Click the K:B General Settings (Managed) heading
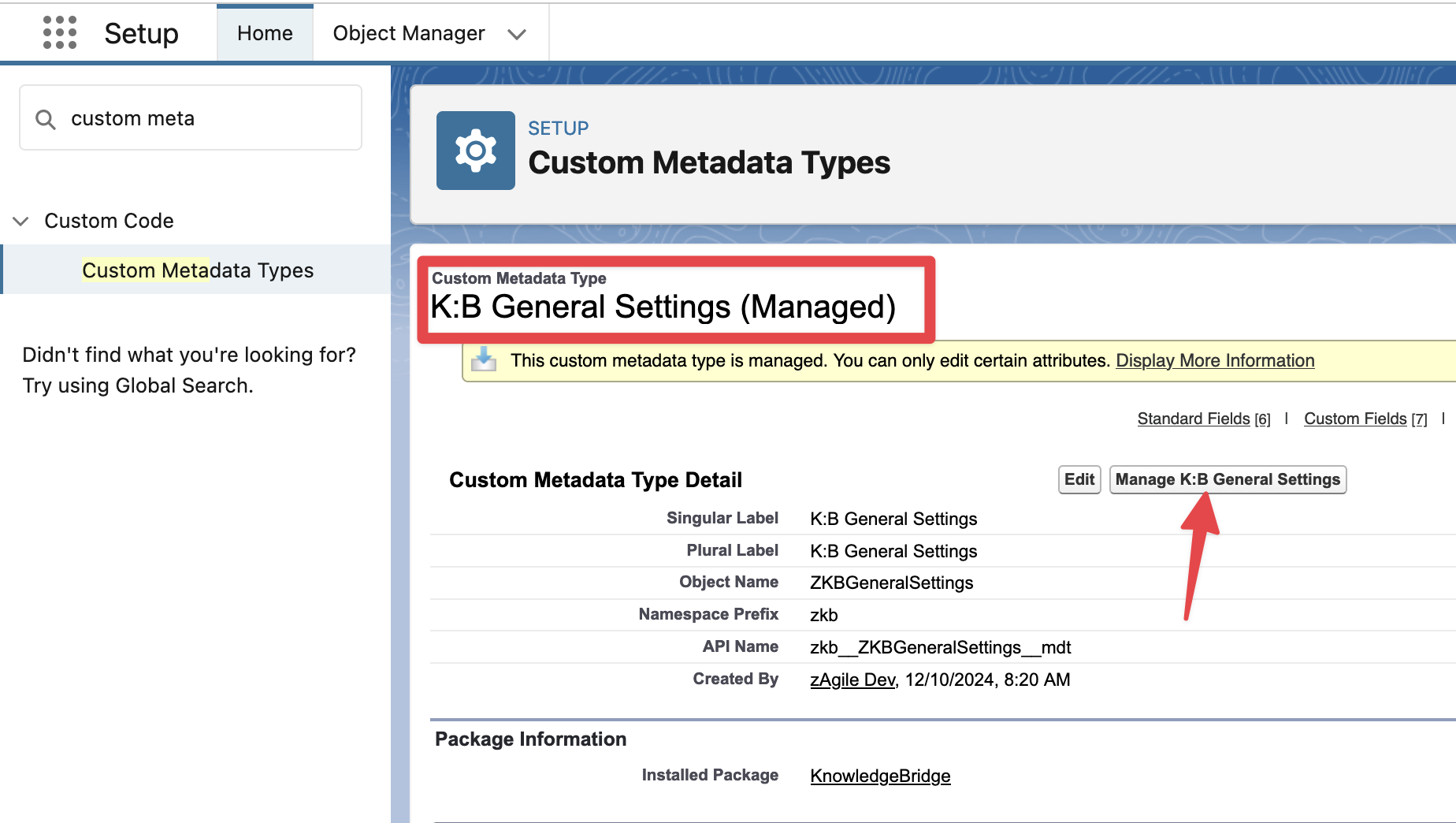The image size is (1456, 823). click(663, 307)
